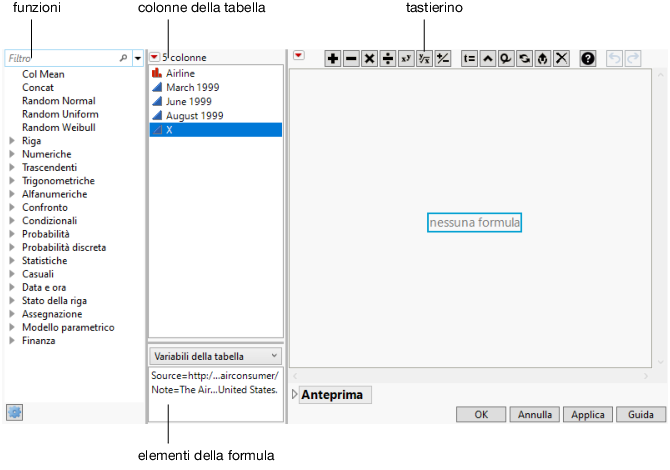Select the Concat function

[x=38, y=87]
